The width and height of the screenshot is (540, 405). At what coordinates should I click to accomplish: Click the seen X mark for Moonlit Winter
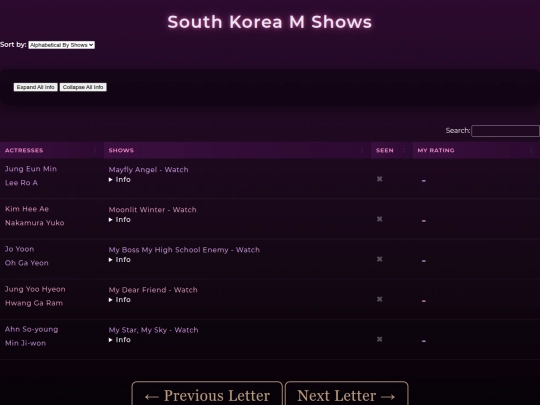(x=380, y=219)
